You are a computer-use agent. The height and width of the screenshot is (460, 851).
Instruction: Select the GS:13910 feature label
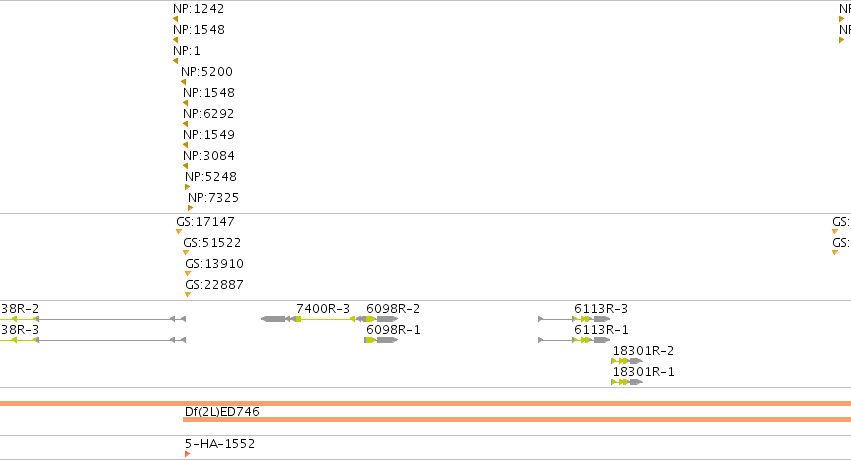click(214, 264)
